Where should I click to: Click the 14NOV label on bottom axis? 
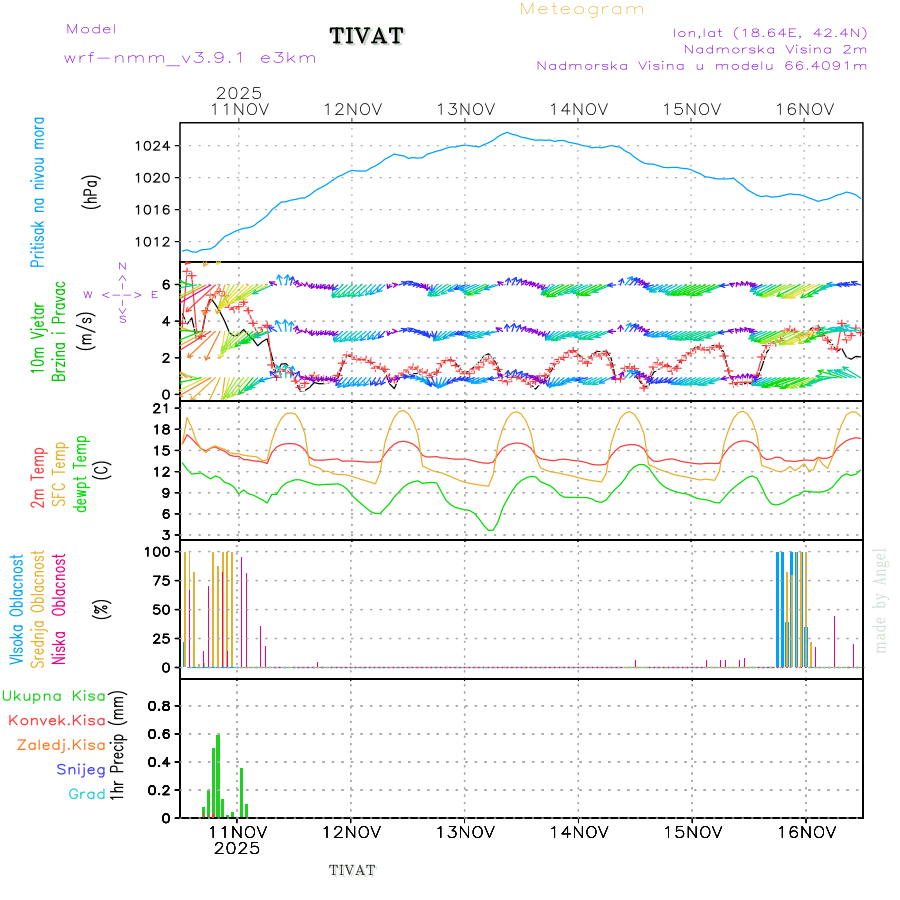coord(578,831)
